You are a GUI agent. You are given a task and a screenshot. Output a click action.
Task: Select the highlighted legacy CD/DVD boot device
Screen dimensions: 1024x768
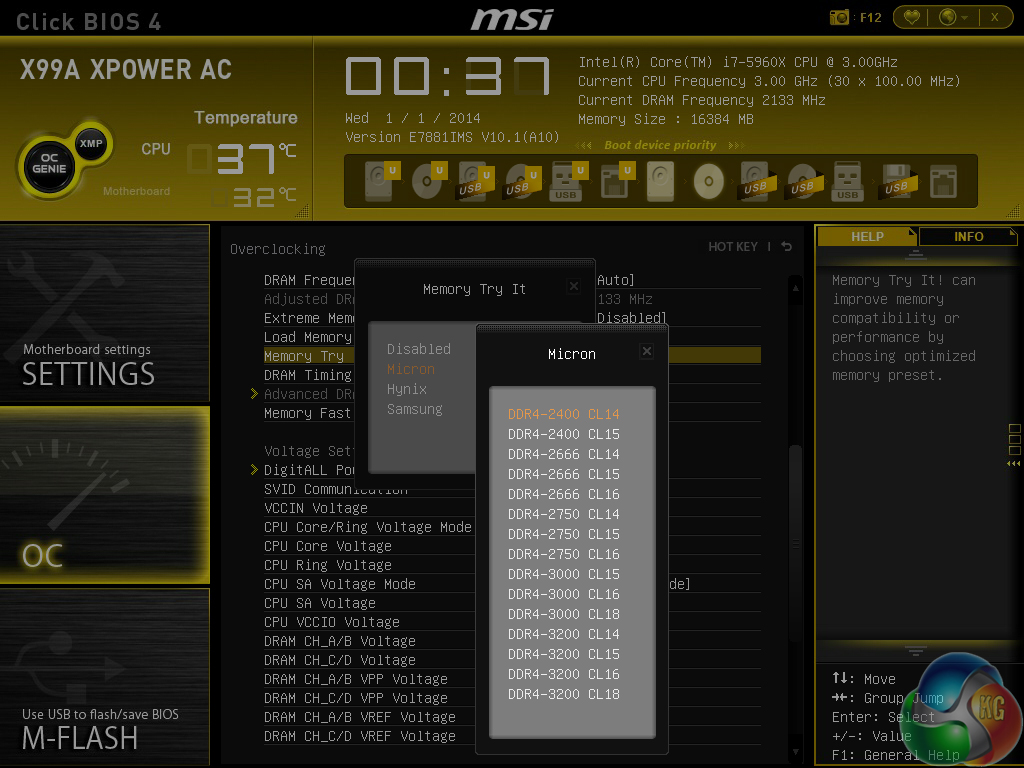pos(709,181)
